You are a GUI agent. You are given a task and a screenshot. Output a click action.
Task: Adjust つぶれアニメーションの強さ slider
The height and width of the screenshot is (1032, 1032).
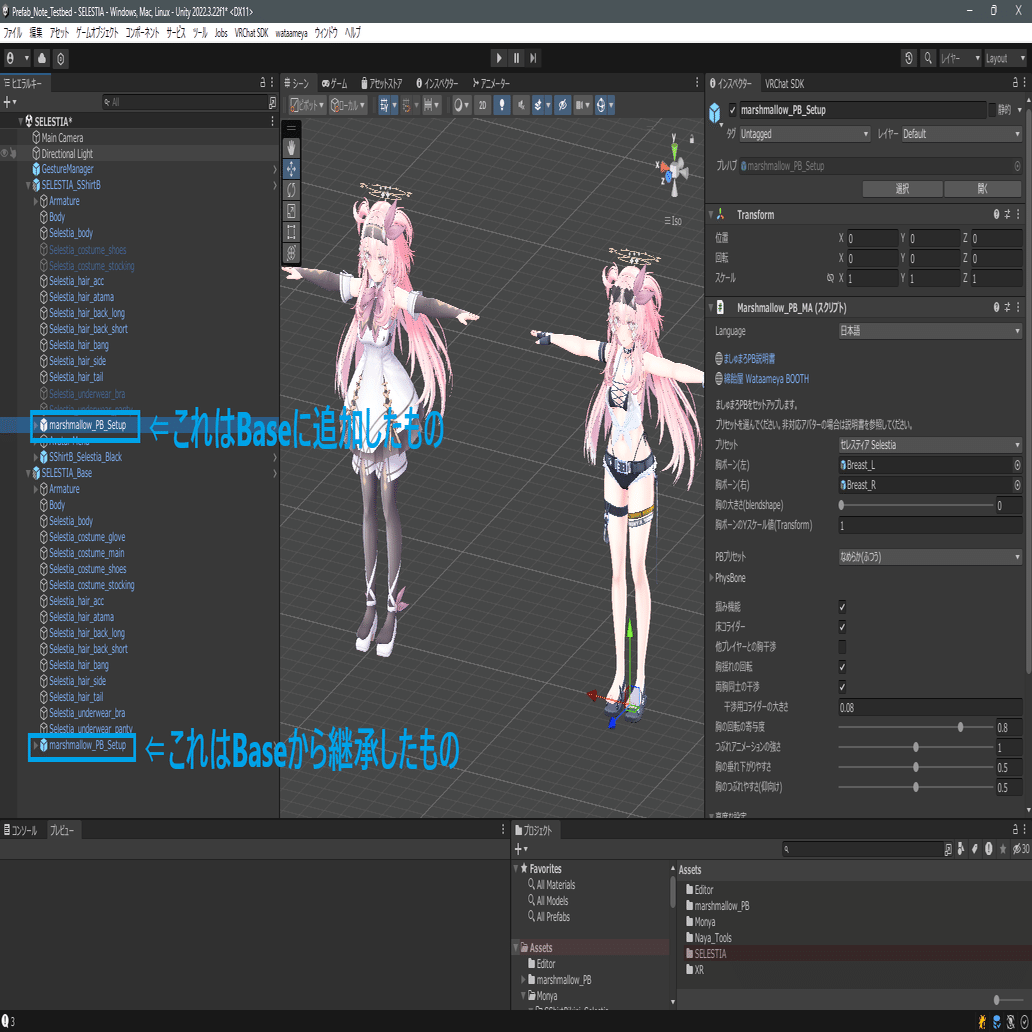point(916,747)
